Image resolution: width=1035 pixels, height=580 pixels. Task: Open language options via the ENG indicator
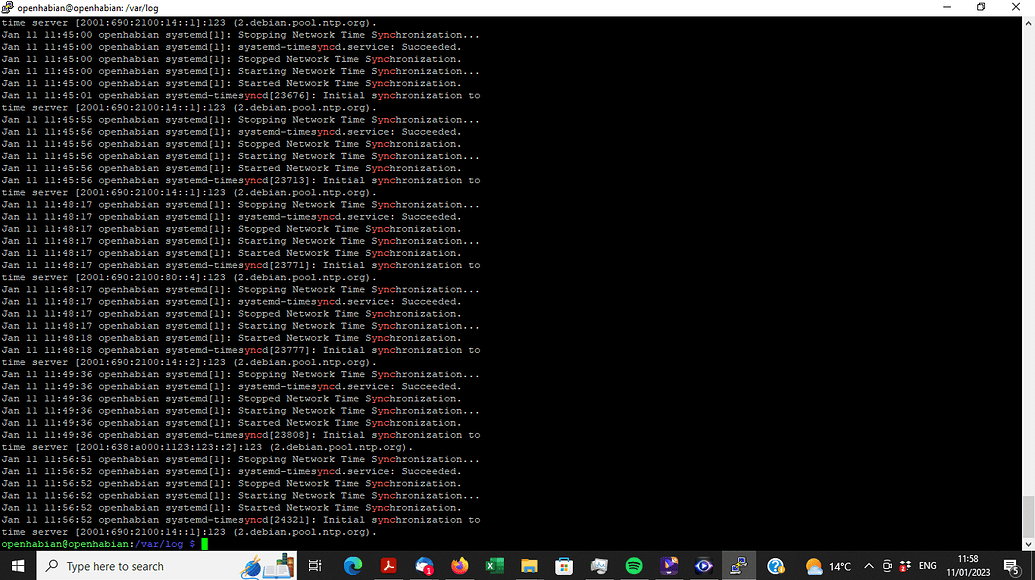click(x=926, y=565)
